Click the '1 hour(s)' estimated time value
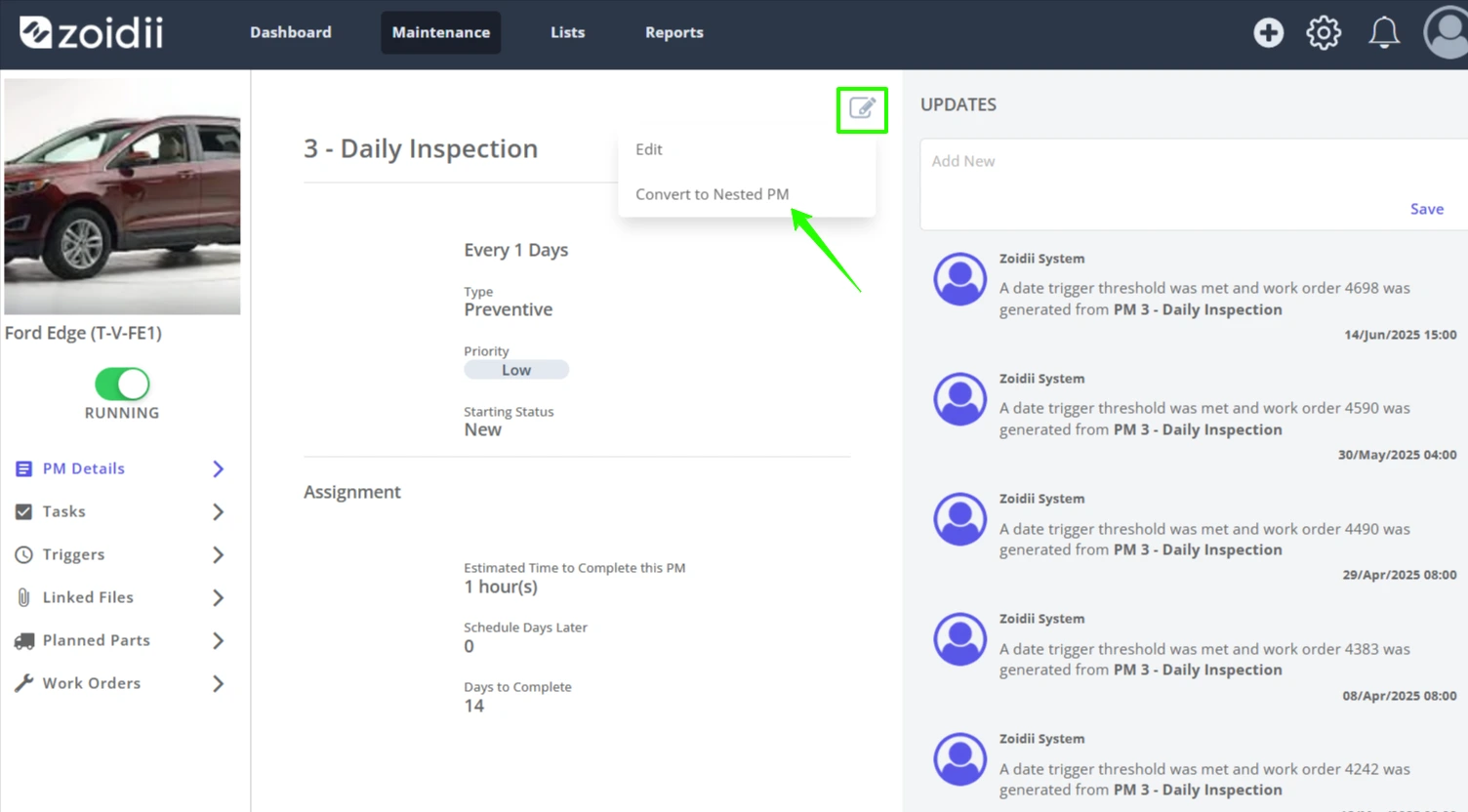This screenshot has width=1468, height=812. [x=501, y=587]
